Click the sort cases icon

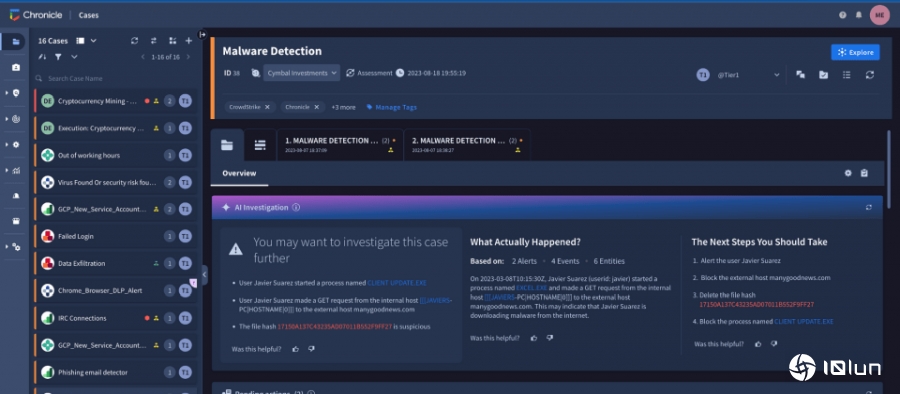click(42, 57)
